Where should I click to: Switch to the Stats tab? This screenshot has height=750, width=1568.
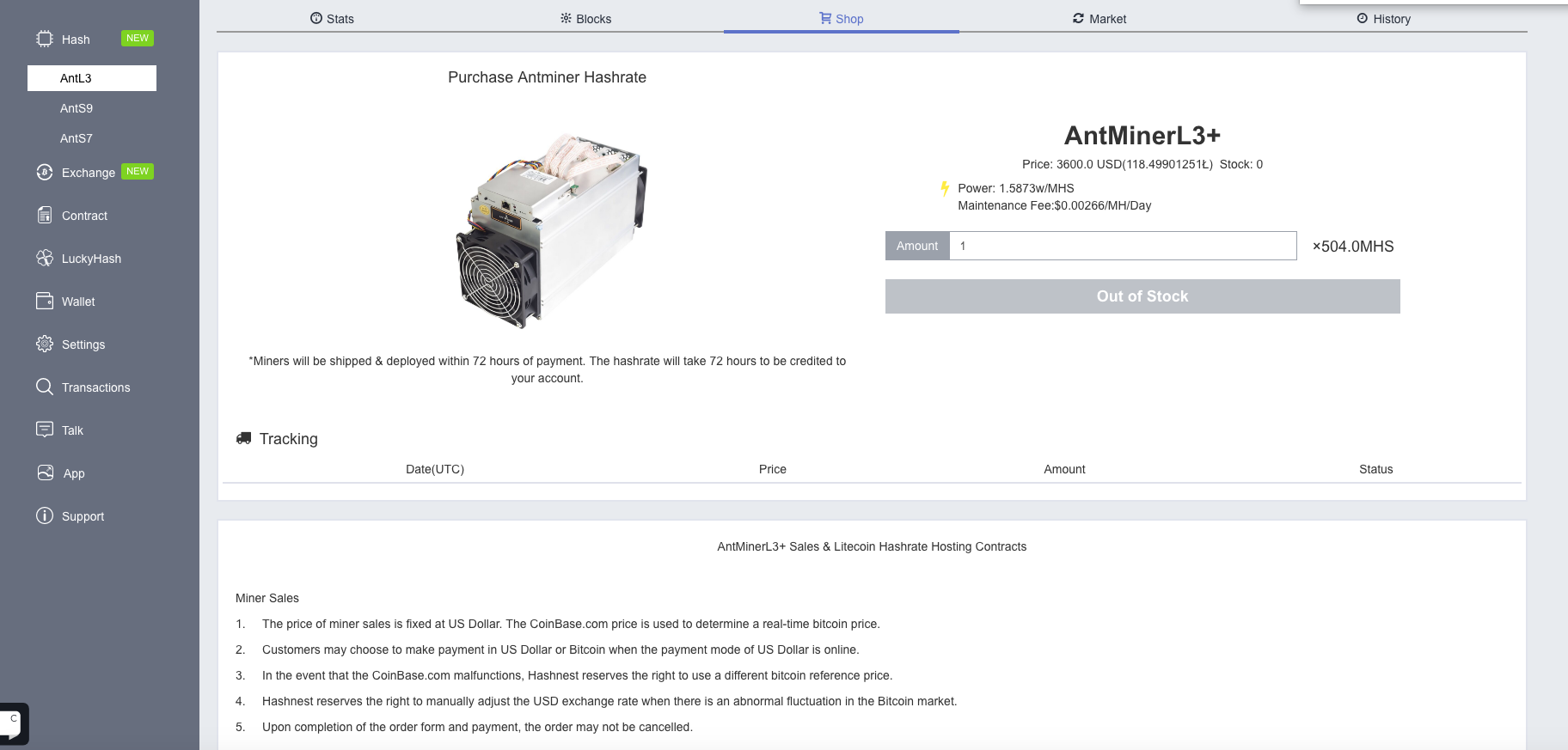point(332,19)
